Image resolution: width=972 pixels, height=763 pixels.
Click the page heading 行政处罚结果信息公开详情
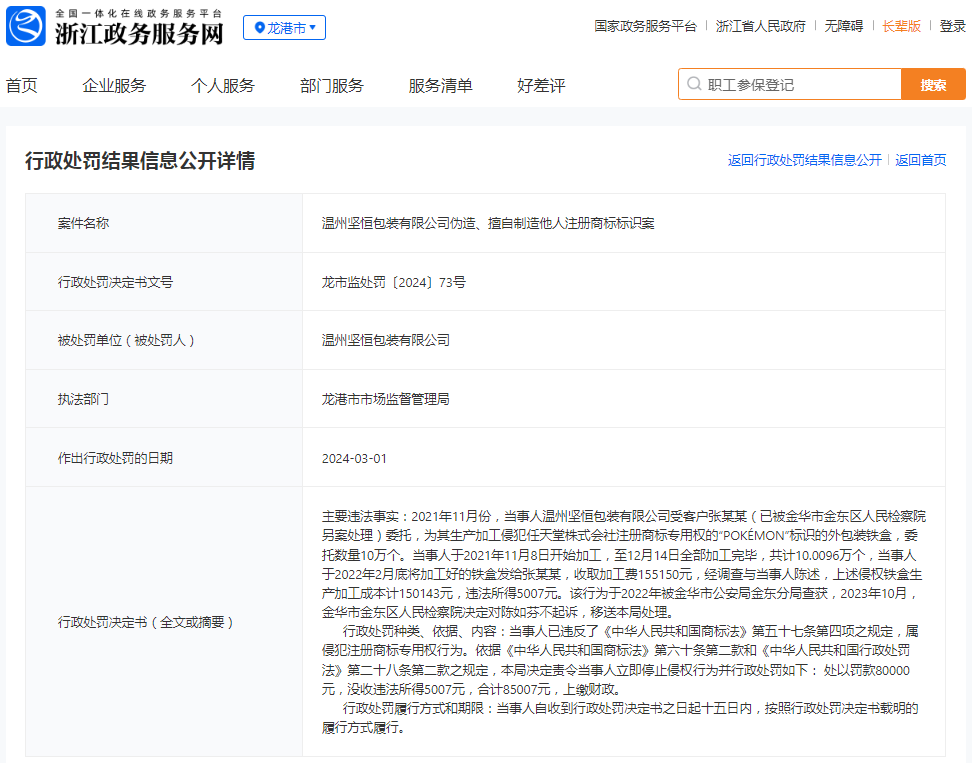tap(140, 161)
